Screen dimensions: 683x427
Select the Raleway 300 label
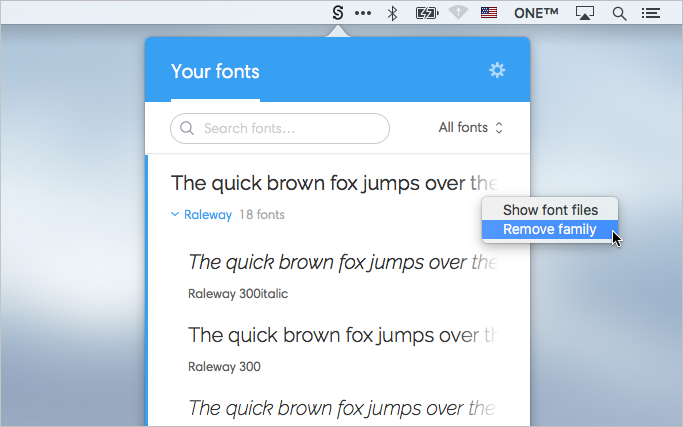(x=224, y=366)
